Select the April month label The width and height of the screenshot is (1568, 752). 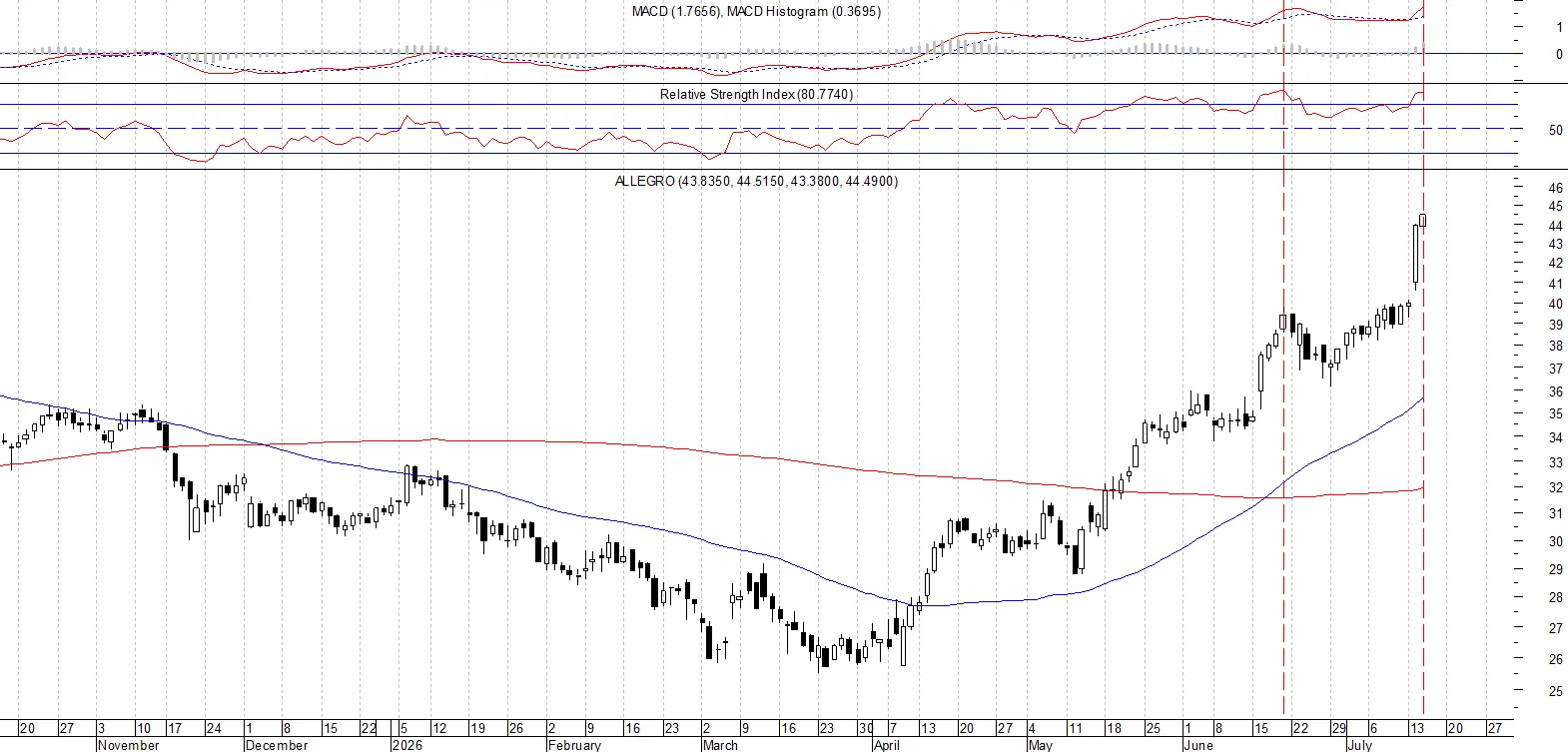tap(886, 745)
